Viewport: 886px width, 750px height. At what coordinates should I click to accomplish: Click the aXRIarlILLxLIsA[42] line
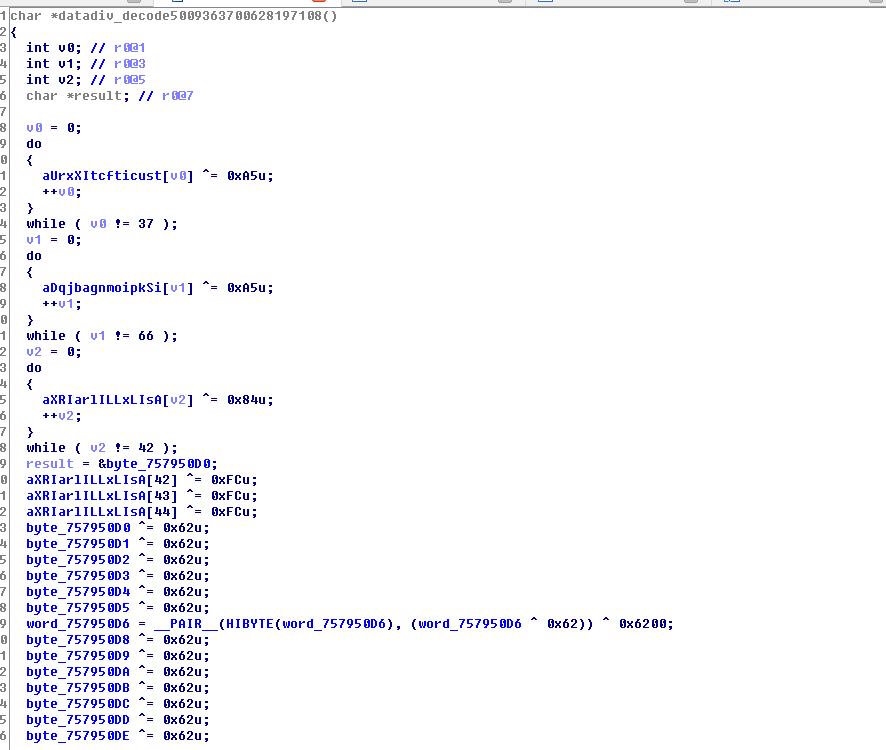click(x=142, y=480)
